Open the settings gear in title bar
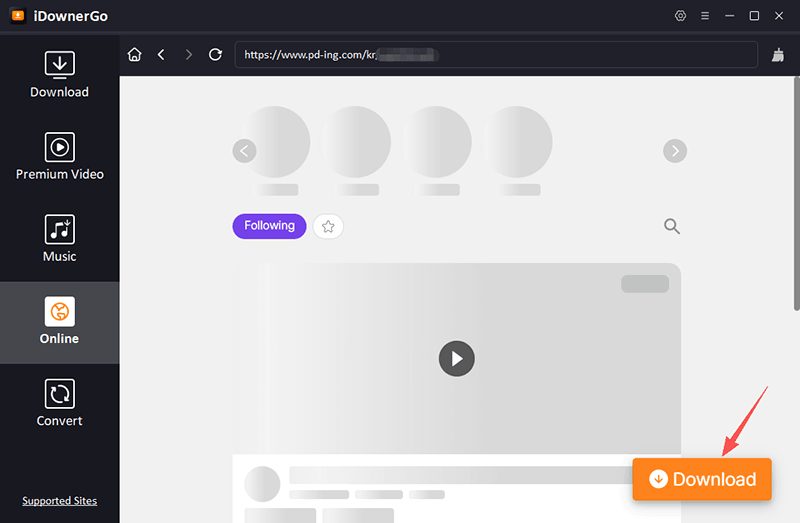Viewport: 800px width, 523px height. coord(681,16)
